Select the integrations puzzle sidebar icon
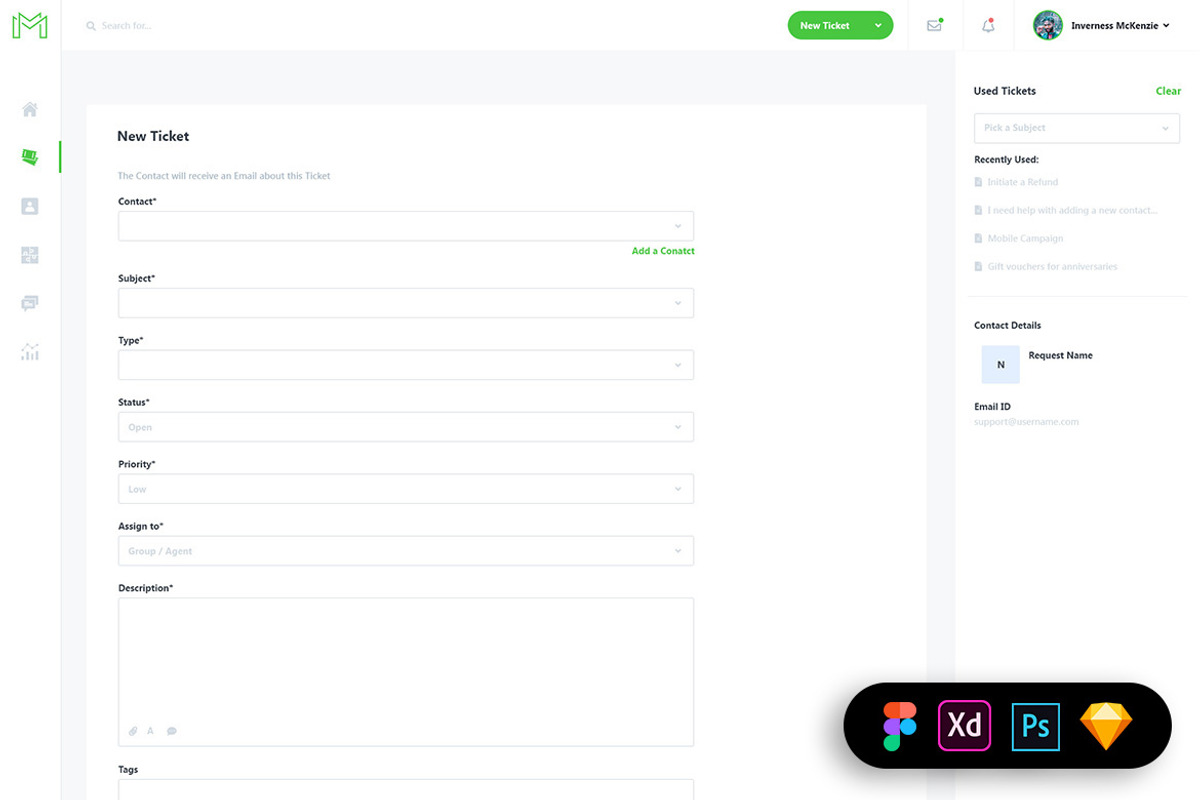The image size is (1200, 800). click(29, 255)
